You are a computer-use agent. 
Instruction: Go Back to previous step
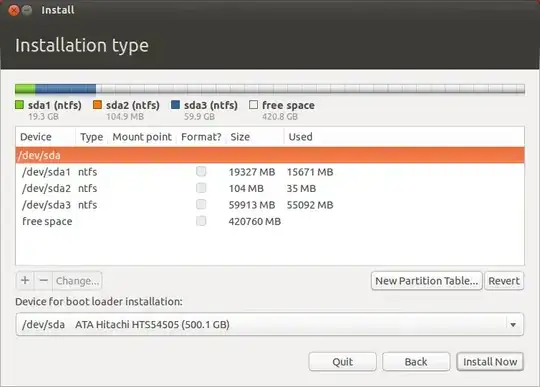(416, 362)
